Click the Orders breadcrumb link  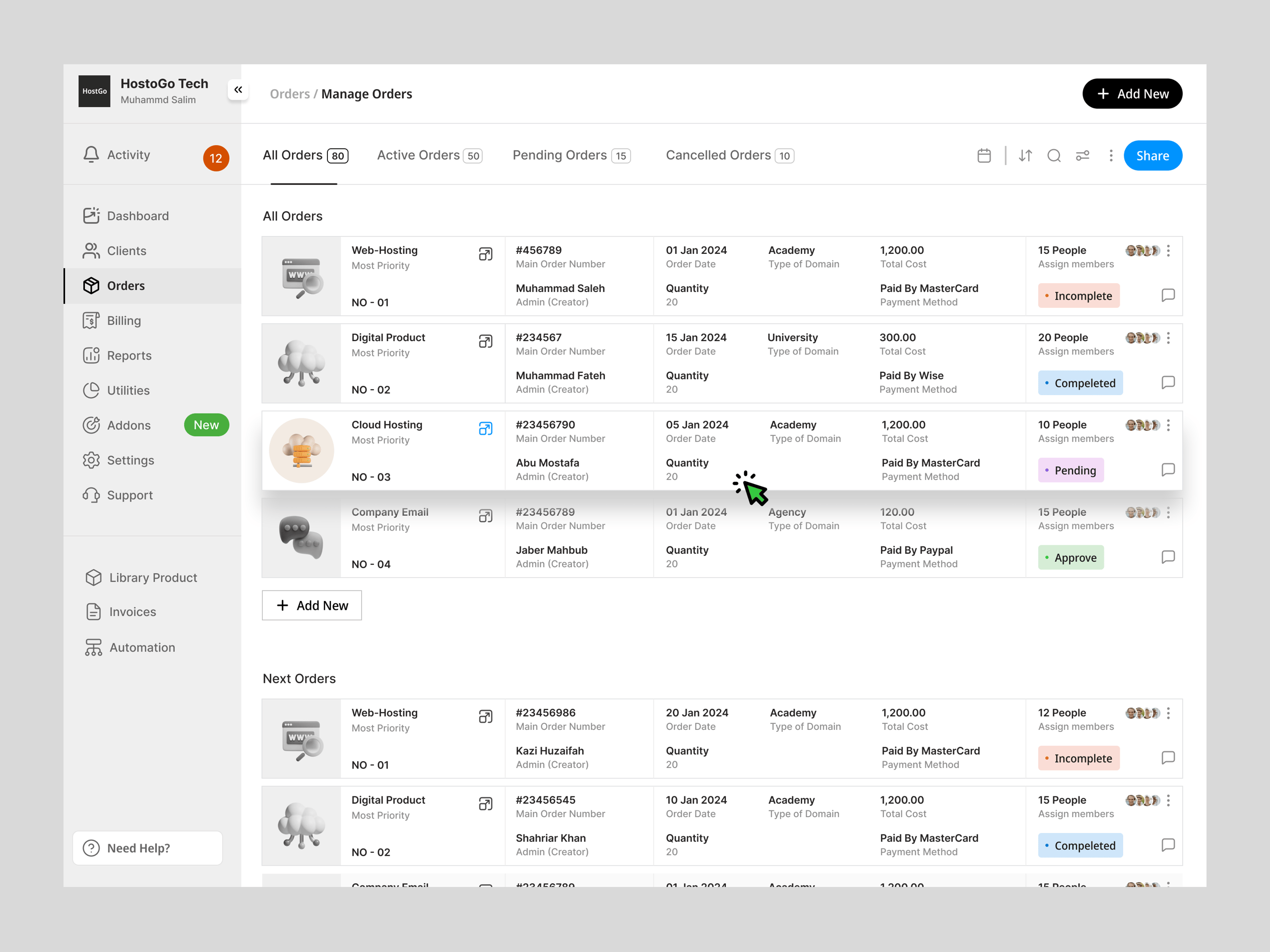[290, 94]
